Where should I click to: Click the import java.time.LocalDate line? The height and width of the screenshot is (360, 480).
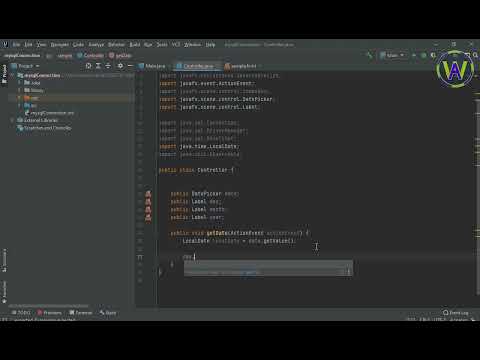point(199,146)
